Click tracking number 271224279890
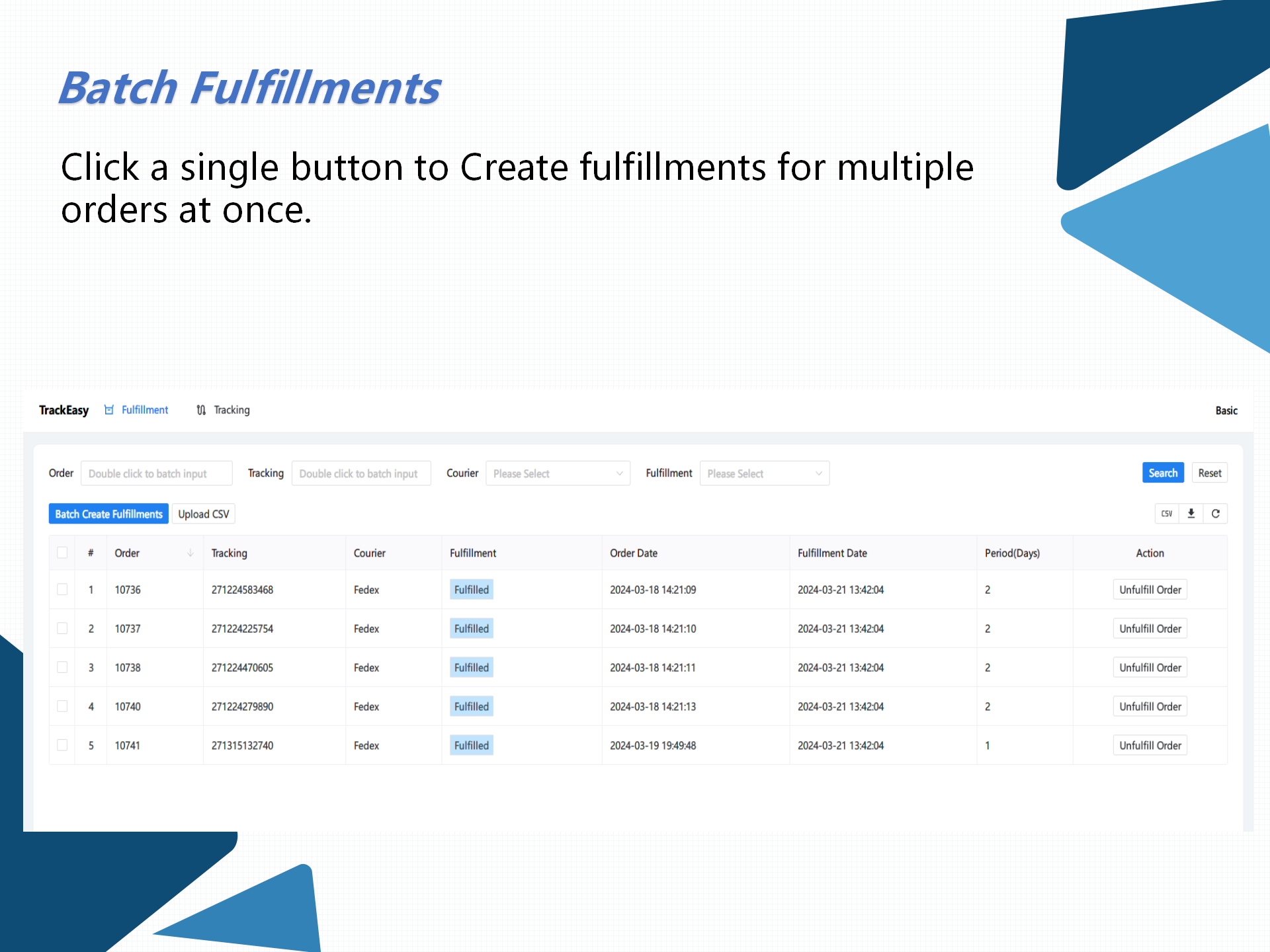1270x952 pixels. click(242, 707)
